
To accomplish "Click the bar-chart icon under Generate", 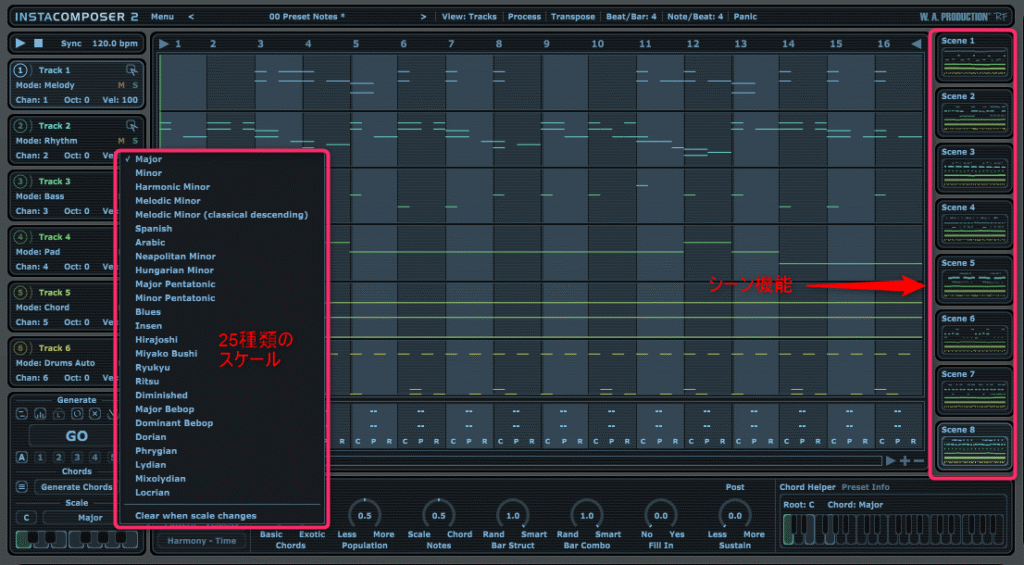I will tap(40, 414).
